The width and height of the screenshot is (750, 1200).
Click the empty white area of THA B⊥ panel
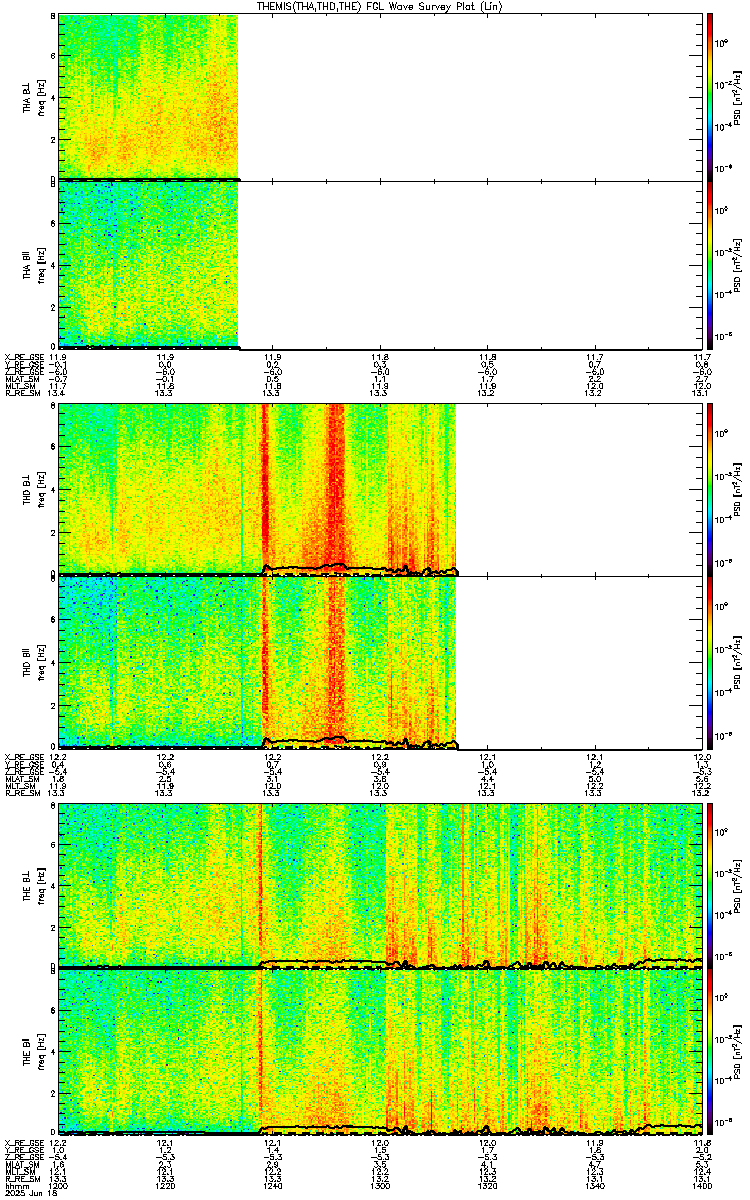point(468,97)
